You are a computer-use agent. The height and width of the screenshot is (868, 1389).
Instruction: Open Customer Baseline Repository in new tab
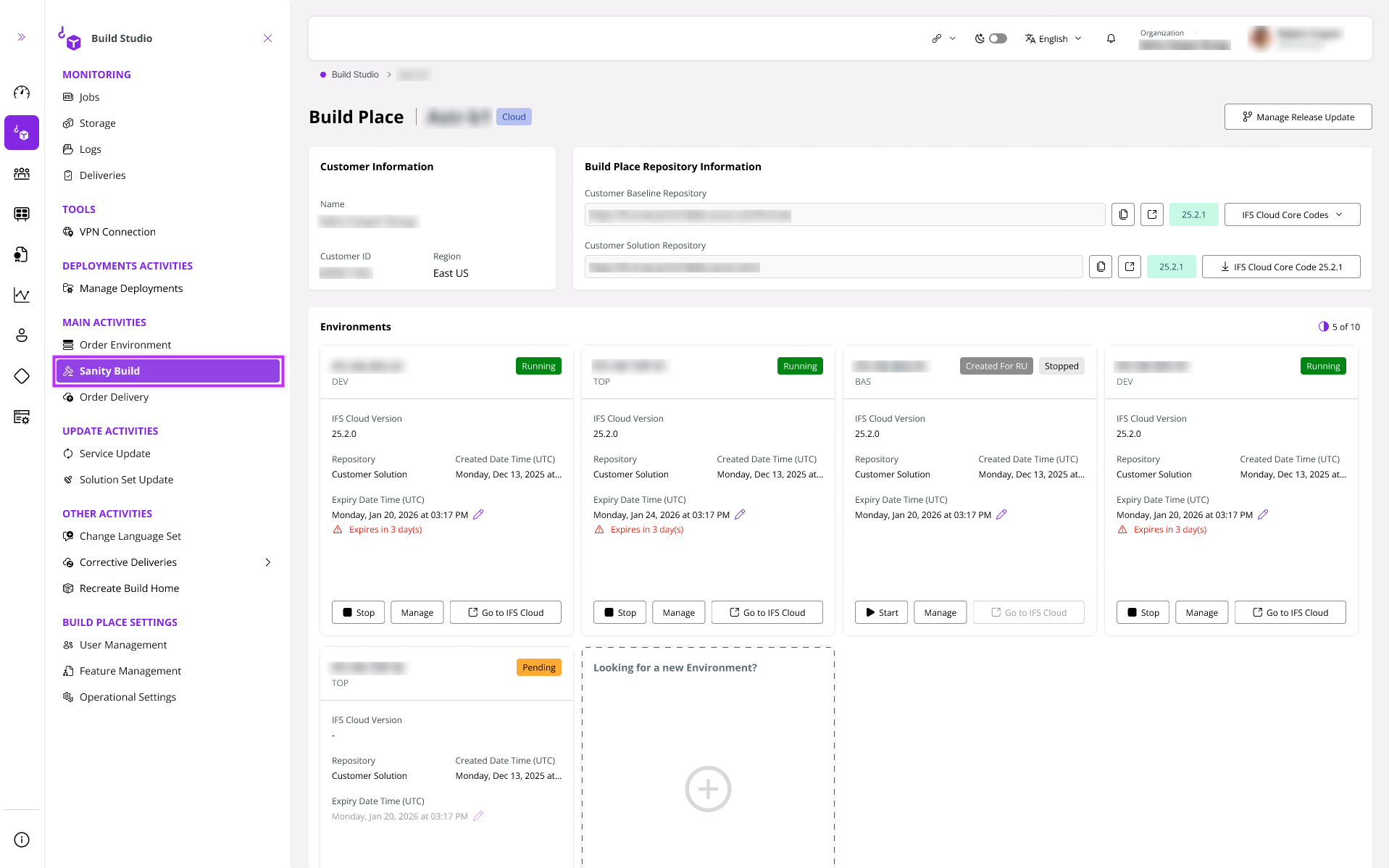(1152, 214)
